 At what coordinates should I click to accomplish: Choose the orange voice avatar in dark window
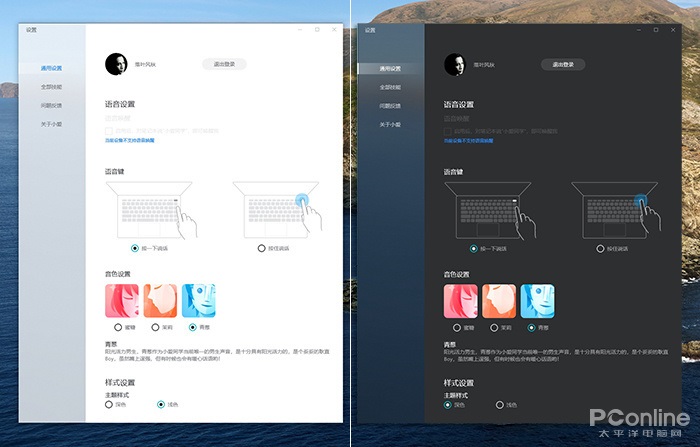click(499, 301)
